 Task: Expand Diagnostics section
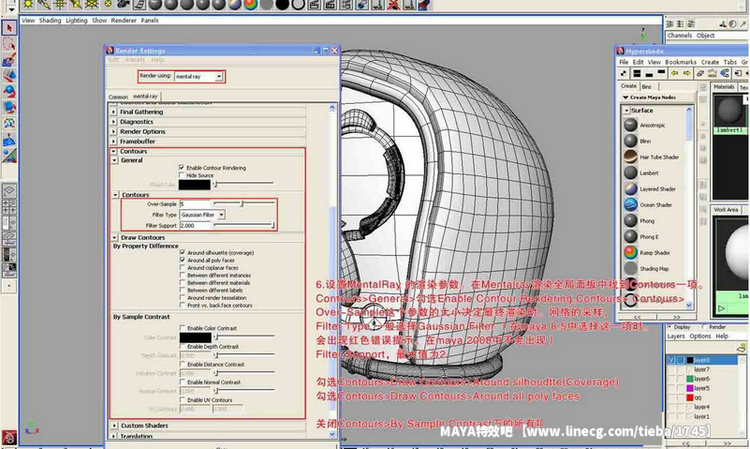pos(113,121)
